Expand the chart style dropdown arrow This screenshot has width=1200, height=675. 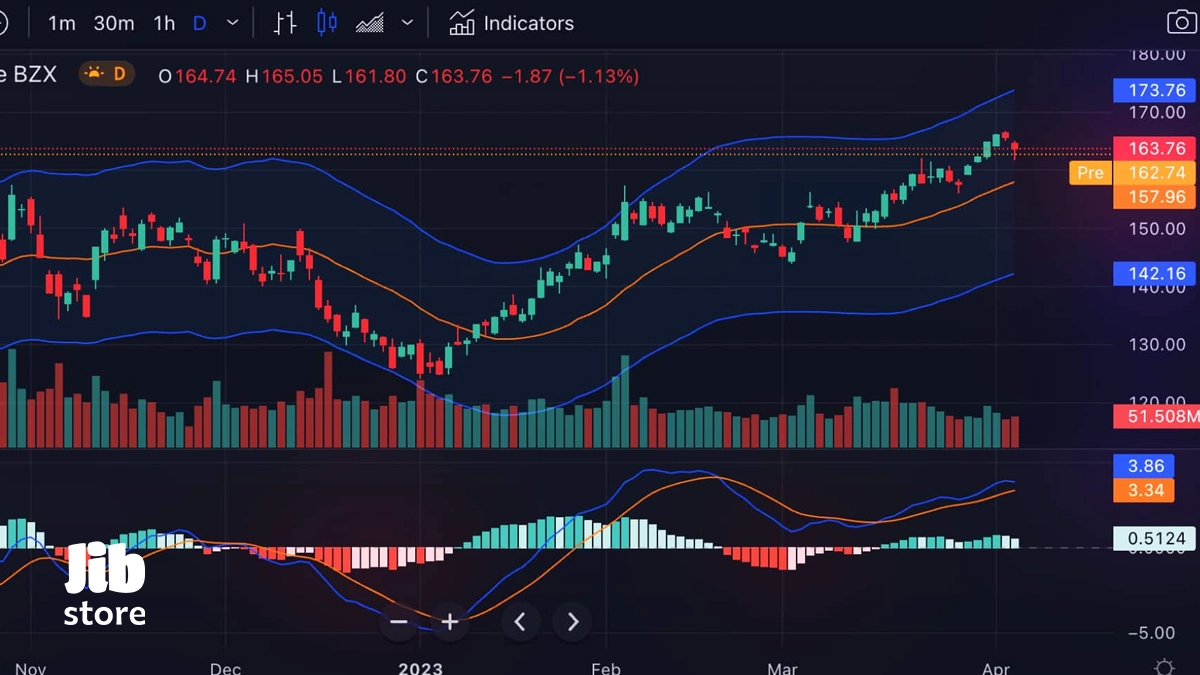click(407, 23)
